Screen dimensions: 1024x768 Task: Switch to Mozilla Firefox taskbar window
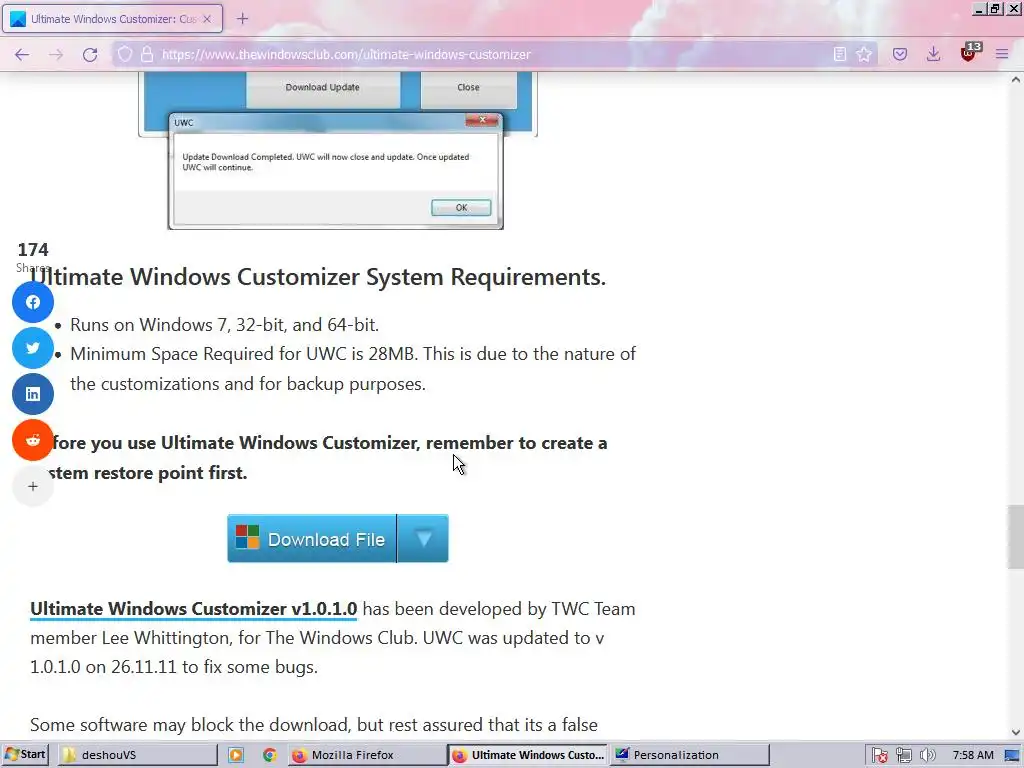click(366, 755)
